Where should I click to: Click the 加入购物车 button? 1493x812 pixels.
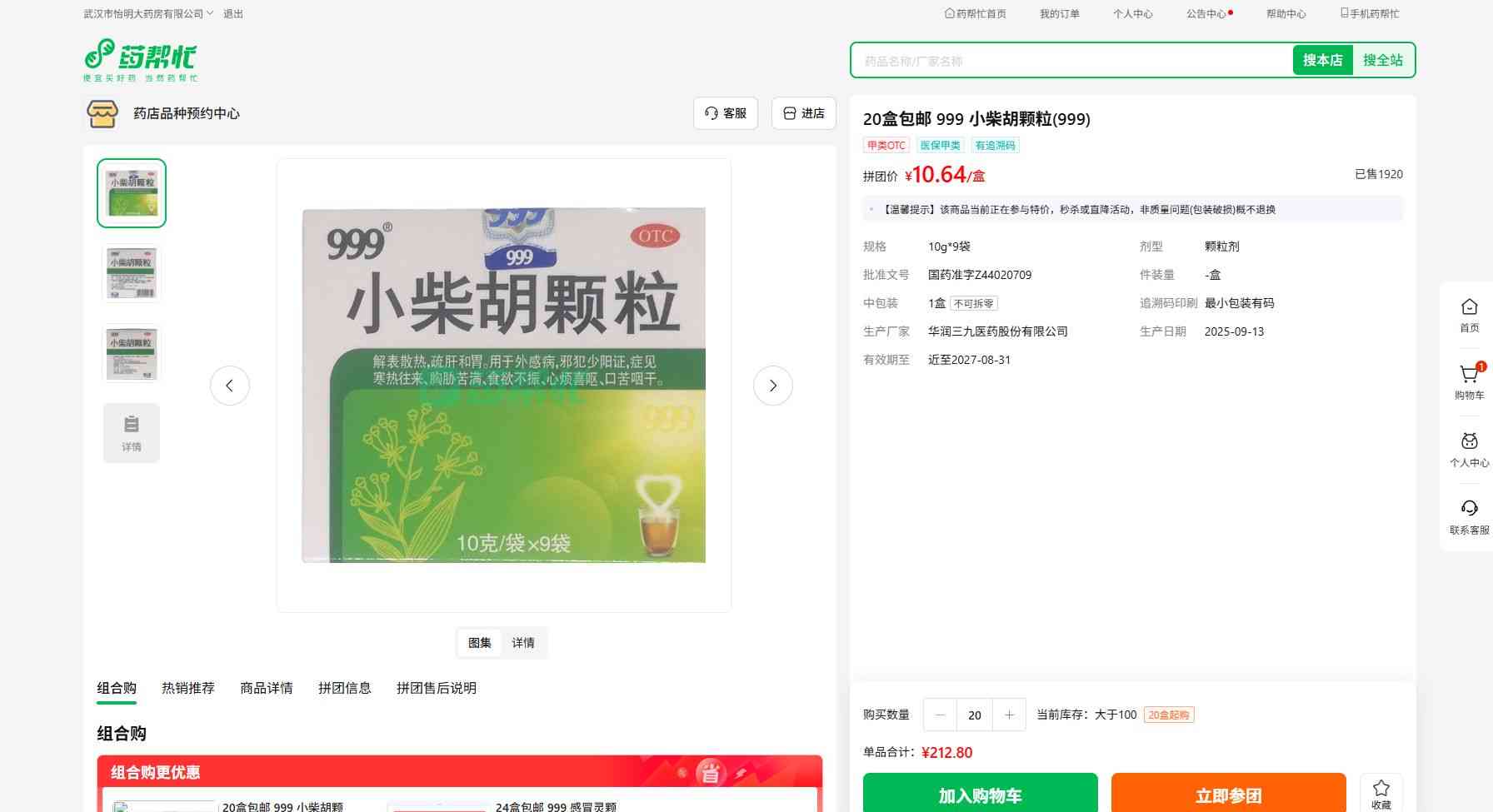coord(980,795)
